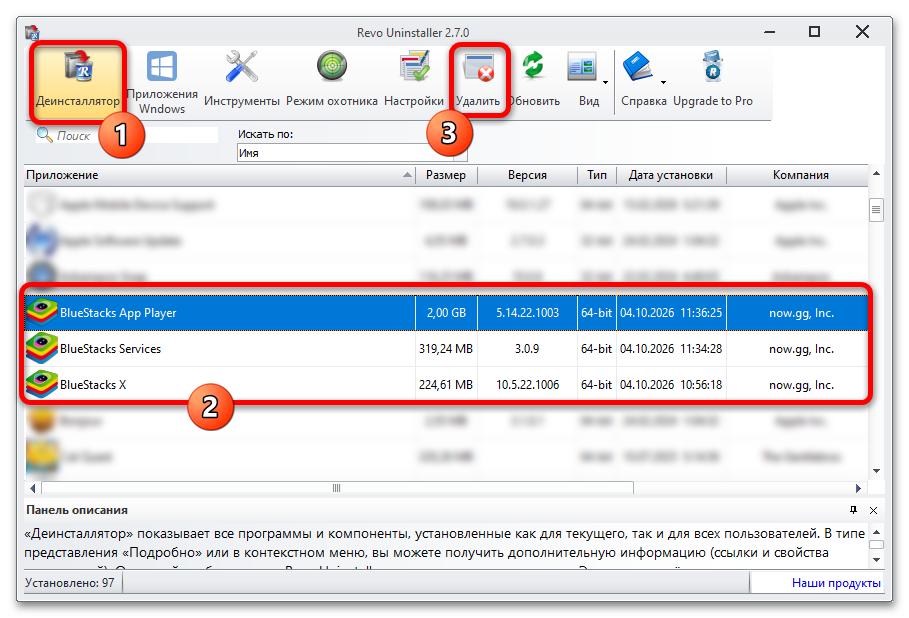The height and width of the screenshot is (618, 909).
Task: Open the Наши продукты link
Action: pos(836,583)
